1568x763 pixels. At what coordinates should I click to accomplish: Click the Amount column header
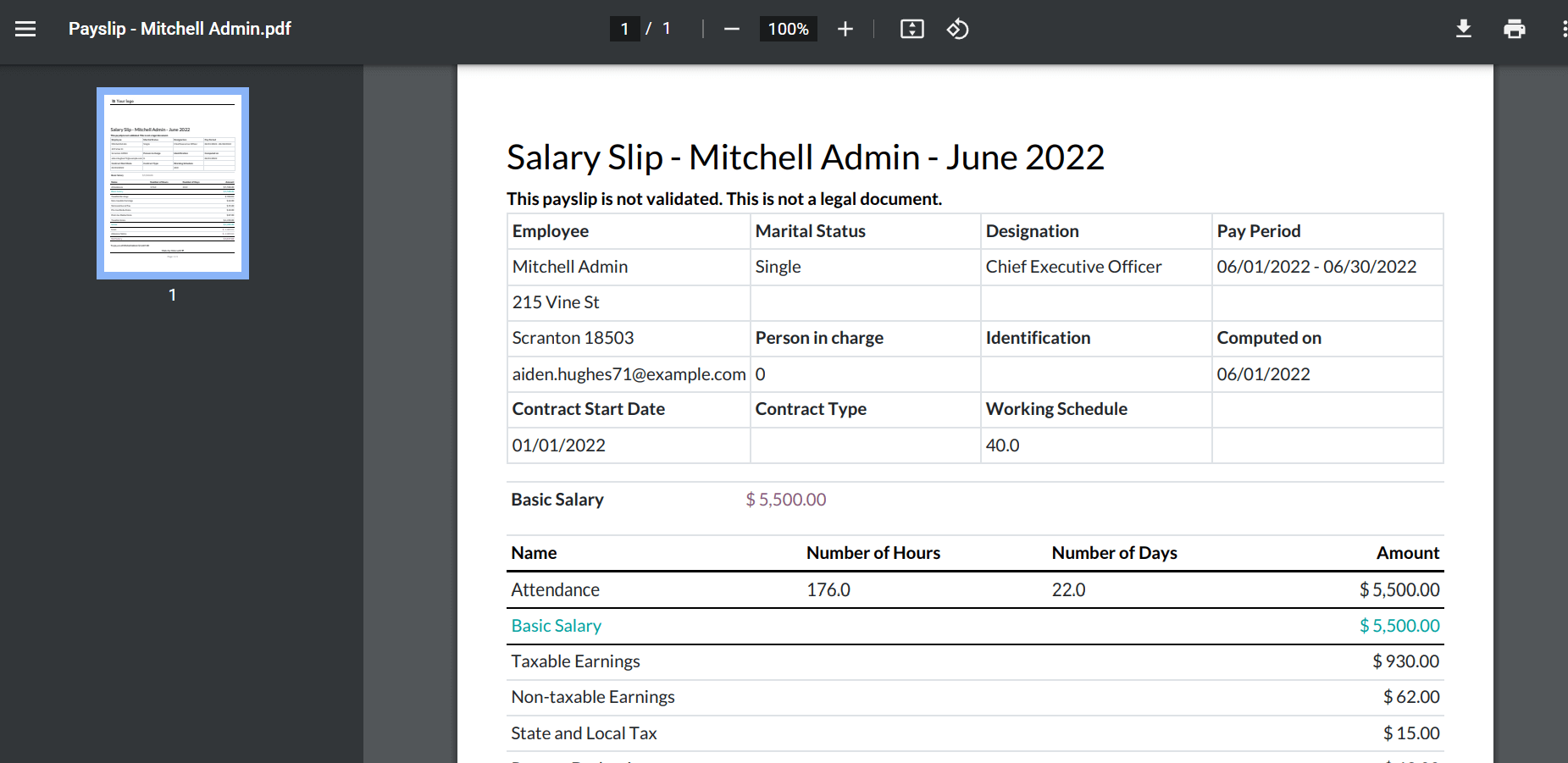[x=1408, y=553]
